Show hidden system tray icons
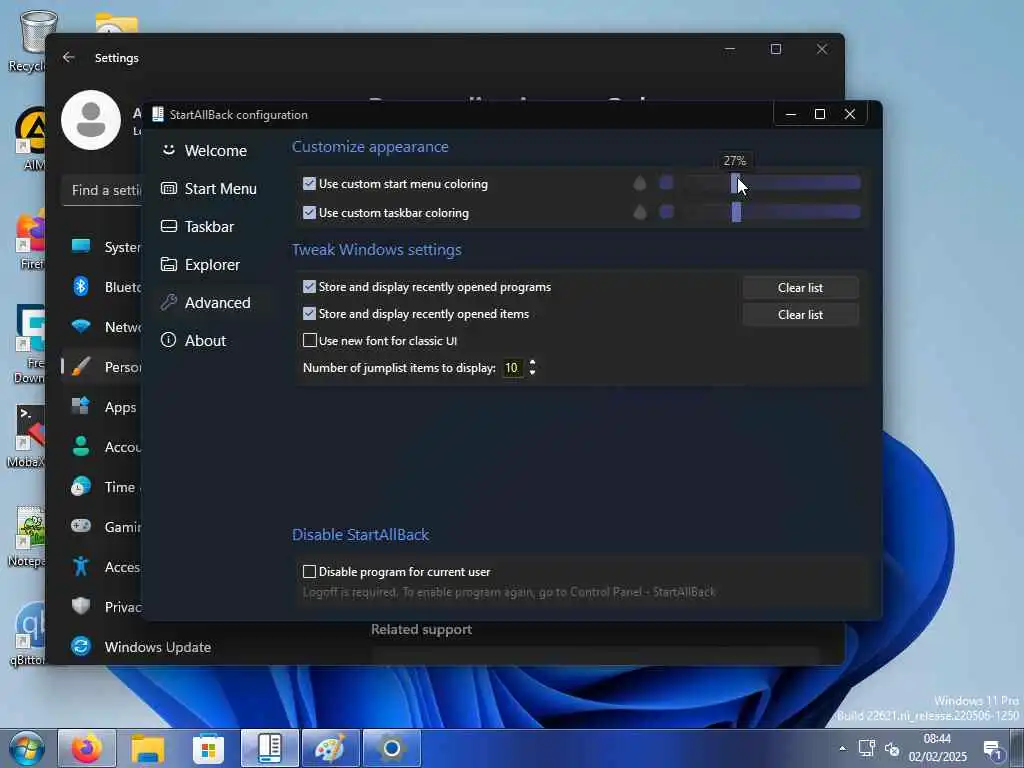The height and width of the screenshot is (768, 1024). [x=842, y=748]
